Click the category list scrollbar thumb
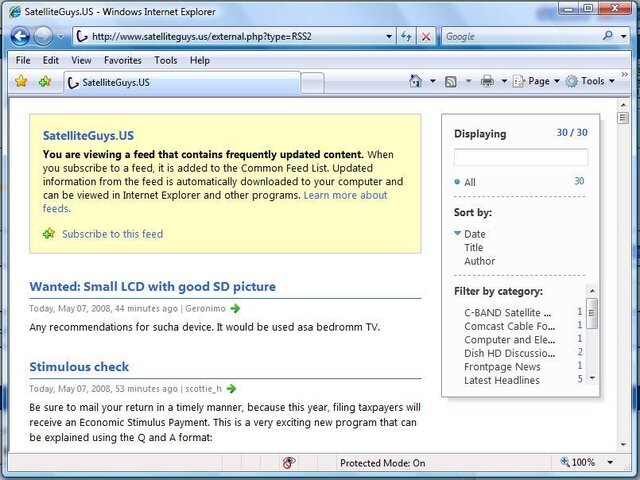 pyautogui.click(x=592, y=313)
